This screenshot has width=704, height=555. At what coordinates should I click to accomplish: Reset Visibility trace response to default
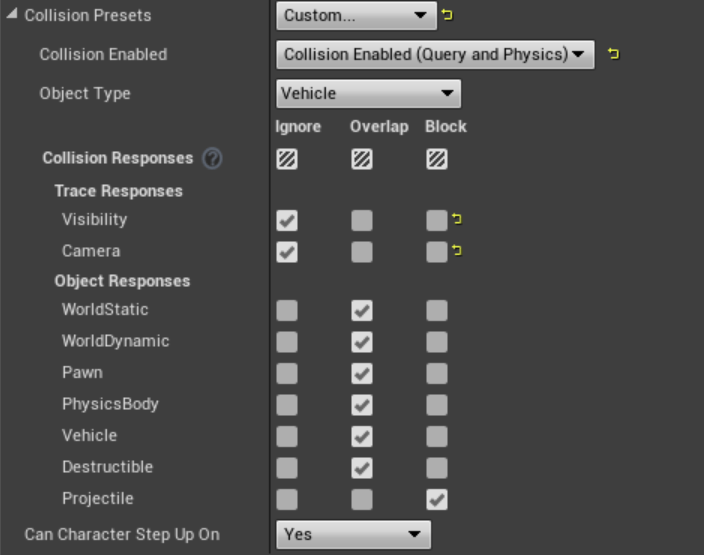457,219
